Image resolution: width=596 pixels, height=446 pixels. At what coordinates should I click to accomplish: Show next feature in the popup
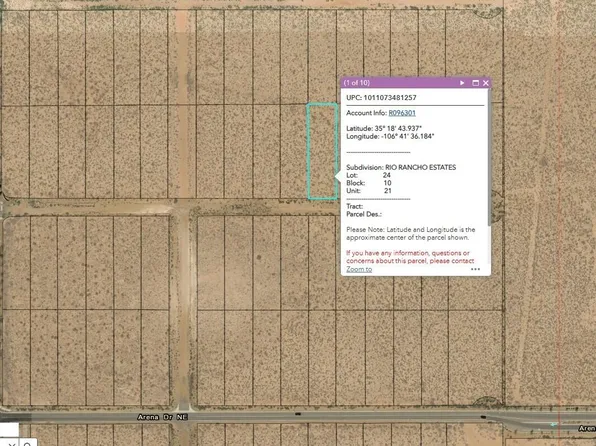(x=462, y=83)
